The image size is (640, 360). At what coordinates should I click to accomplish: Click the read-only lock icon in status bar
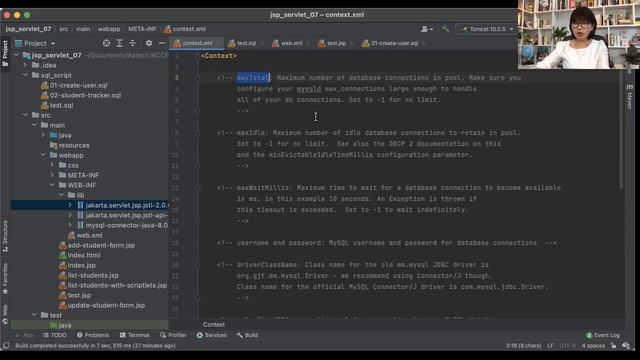613,346
